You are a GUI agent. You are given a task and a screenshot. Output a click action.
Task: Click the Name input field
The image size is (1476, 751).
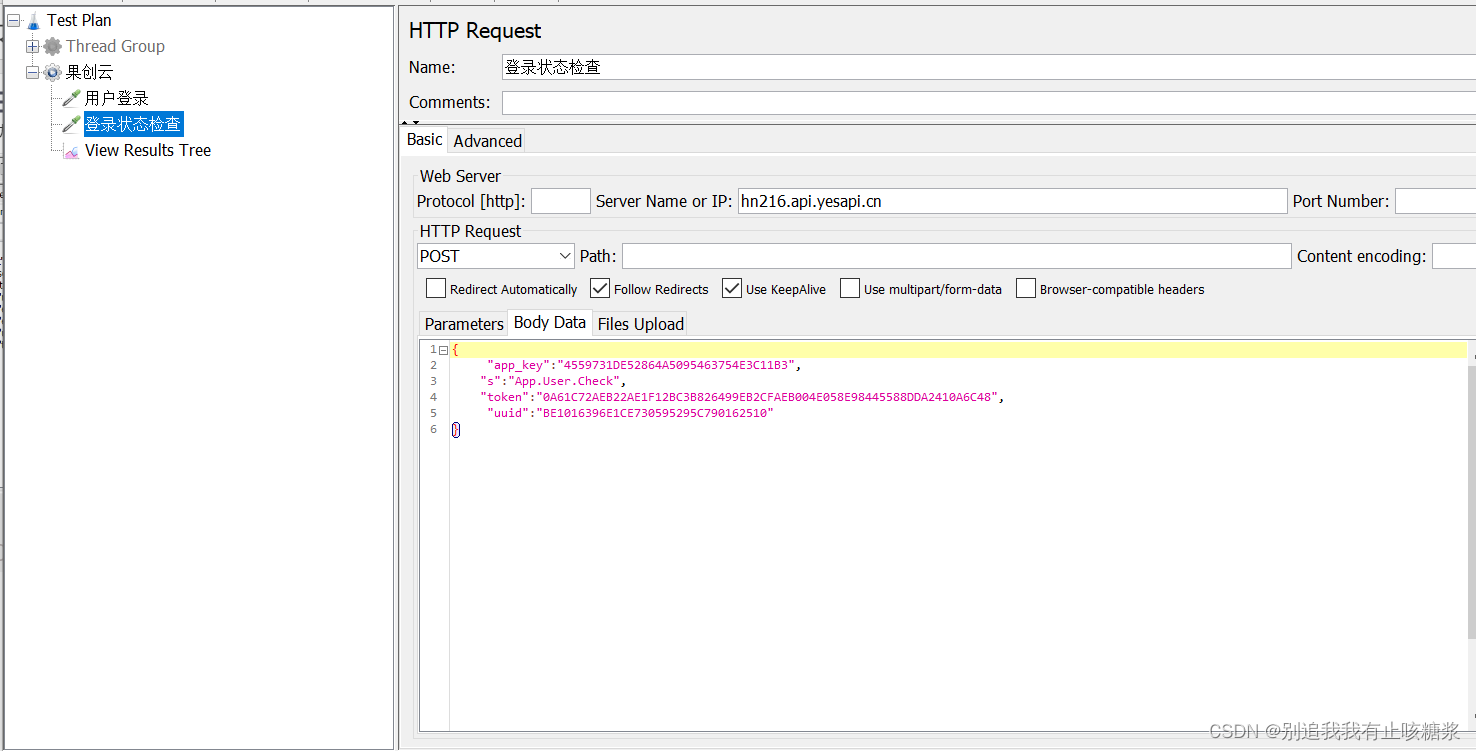click(988, 67)
